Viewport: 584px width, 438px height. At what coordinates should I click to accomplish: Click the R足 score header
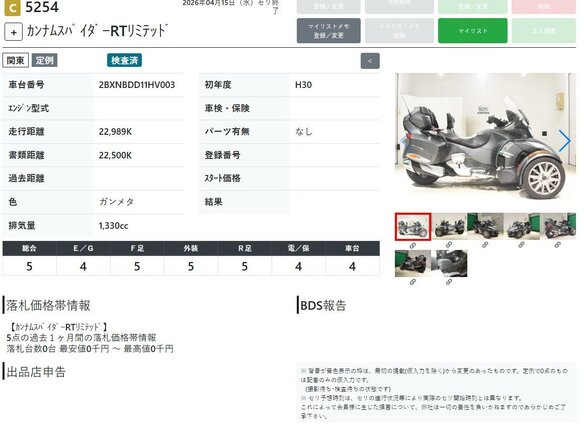245,248
